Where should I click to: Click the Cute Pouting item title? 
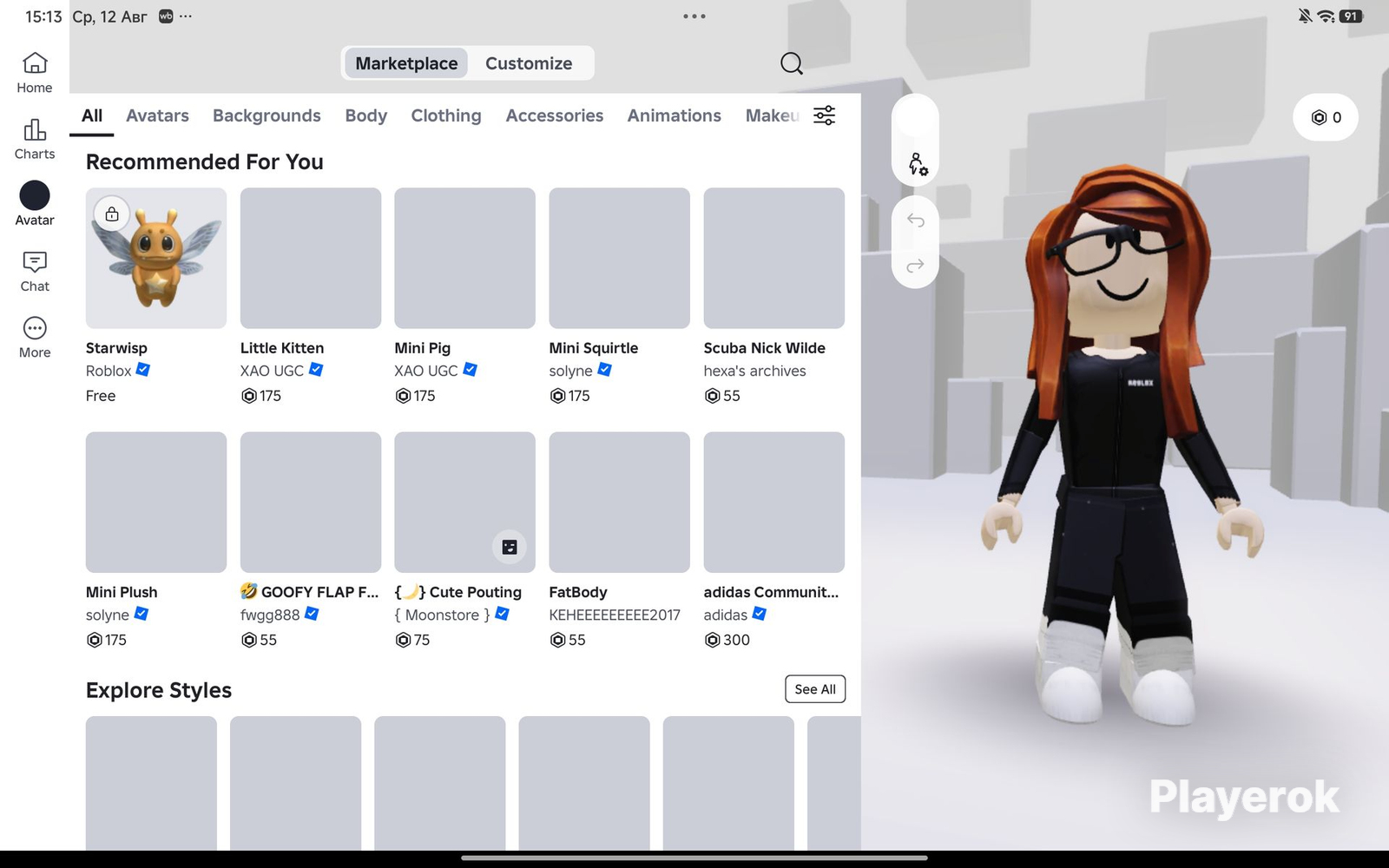click(x=458, y=592)
